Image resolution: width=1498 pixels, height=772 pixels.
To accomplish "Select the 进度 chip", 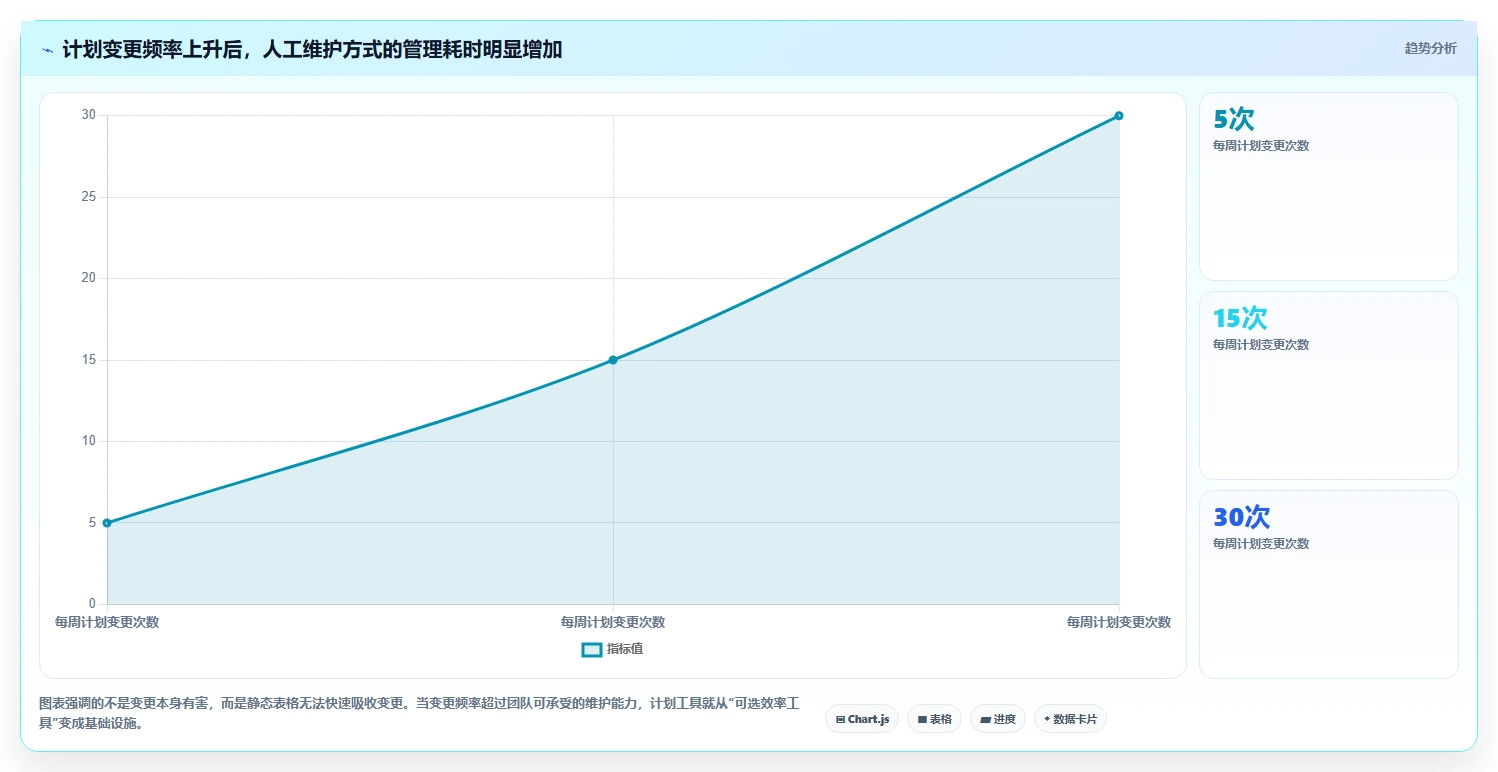I will coord(997,719).
